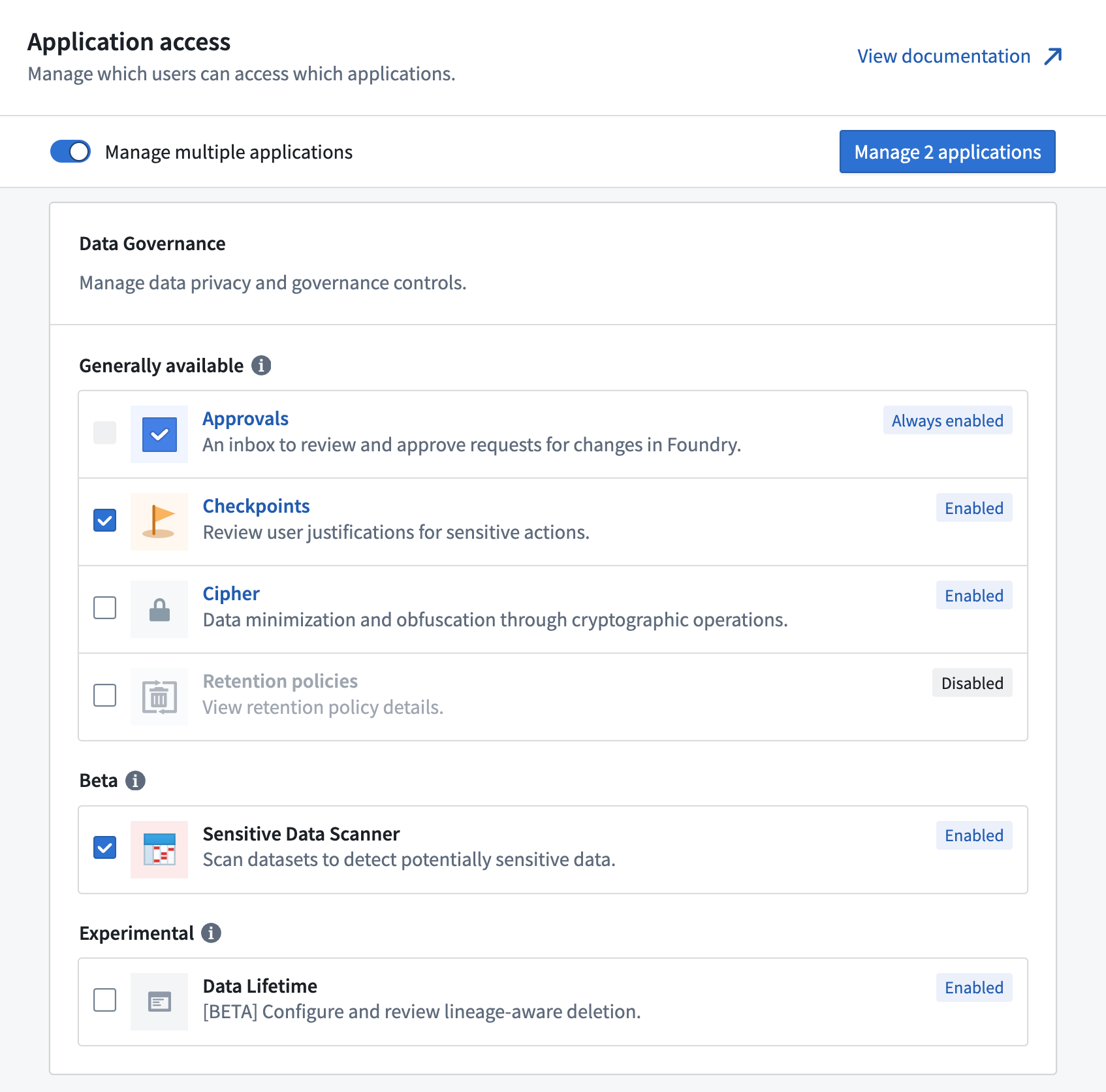Screen dimensions: 1106x1092
Task: Open info icon next to Experimental
Action: (211, 933)
